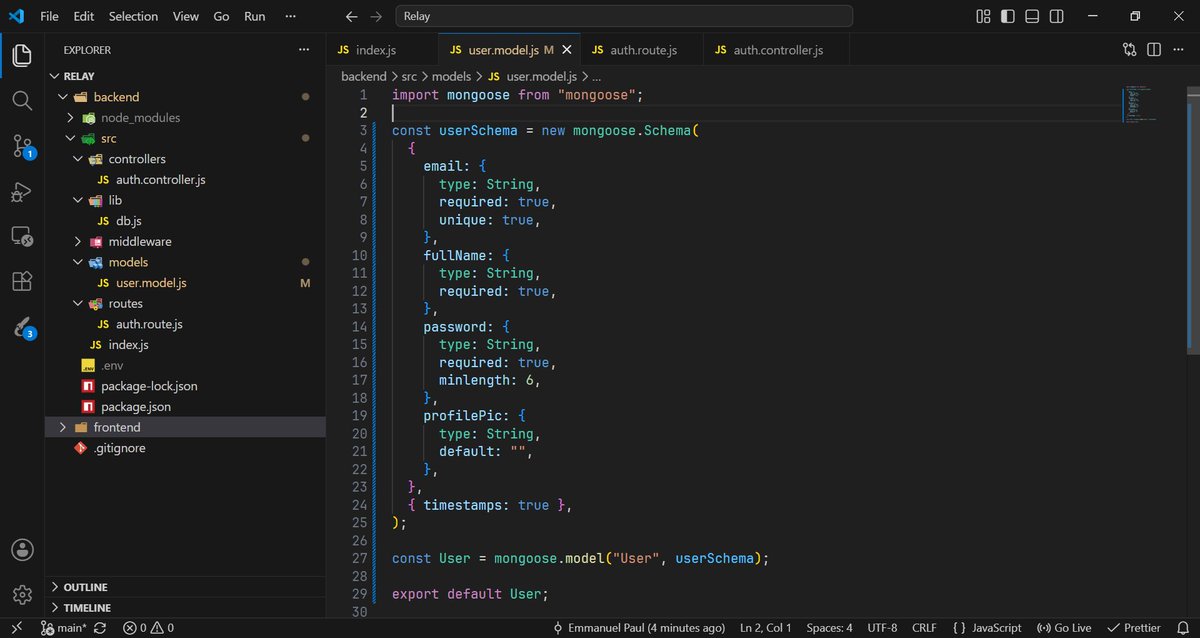Open package.json in the explorer
Image resolution: width=1200 pixels, height=638 pixels.
point(185,407)
